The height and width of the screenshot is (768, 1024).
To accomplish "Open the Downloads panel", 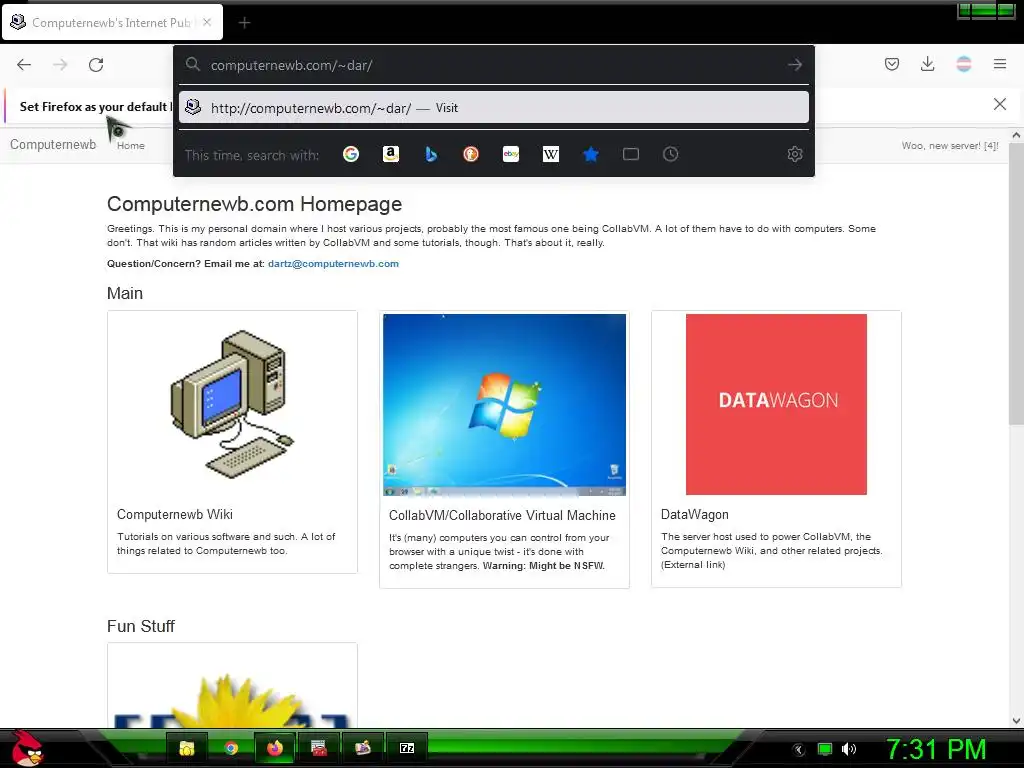I will click(927, 64).
